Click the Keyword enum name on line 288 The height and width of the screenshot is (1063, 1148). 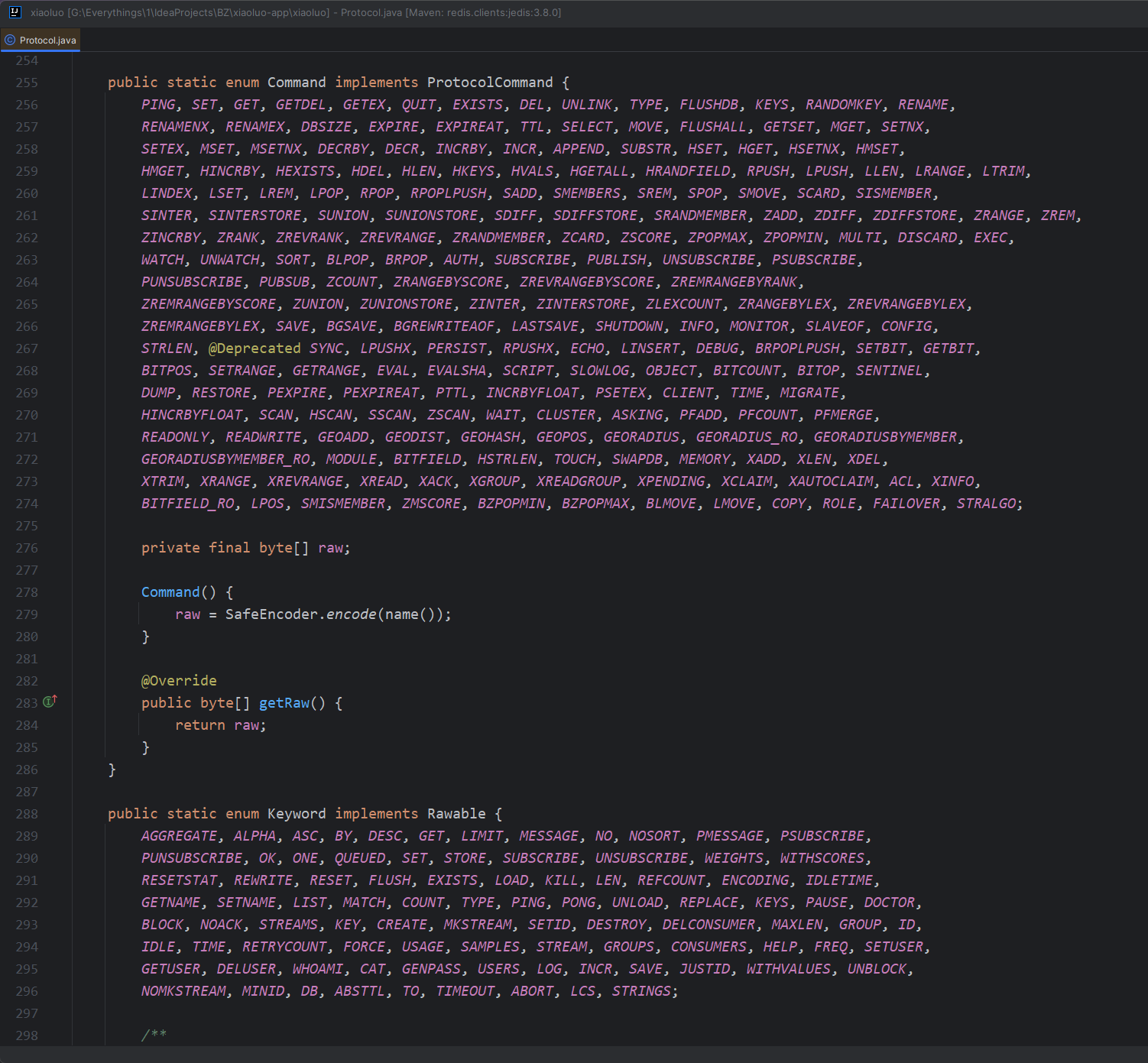tap(297, 814)
